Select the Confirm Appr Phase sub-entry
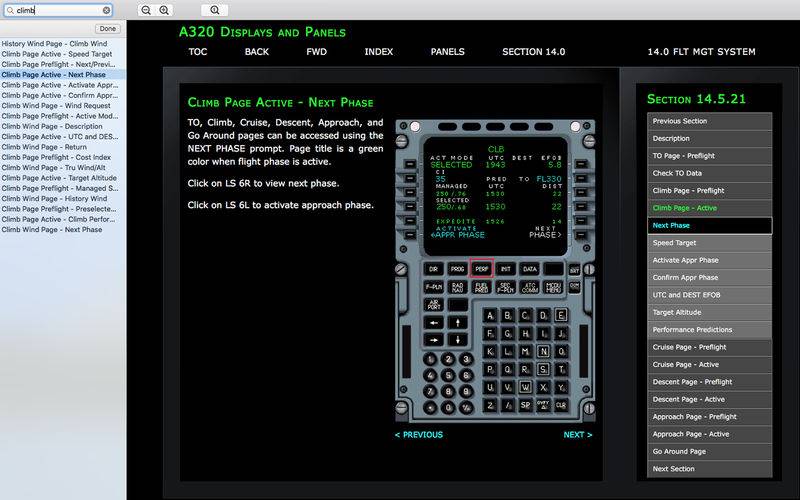This screenshot has width=800, height=500. [709, 278]
